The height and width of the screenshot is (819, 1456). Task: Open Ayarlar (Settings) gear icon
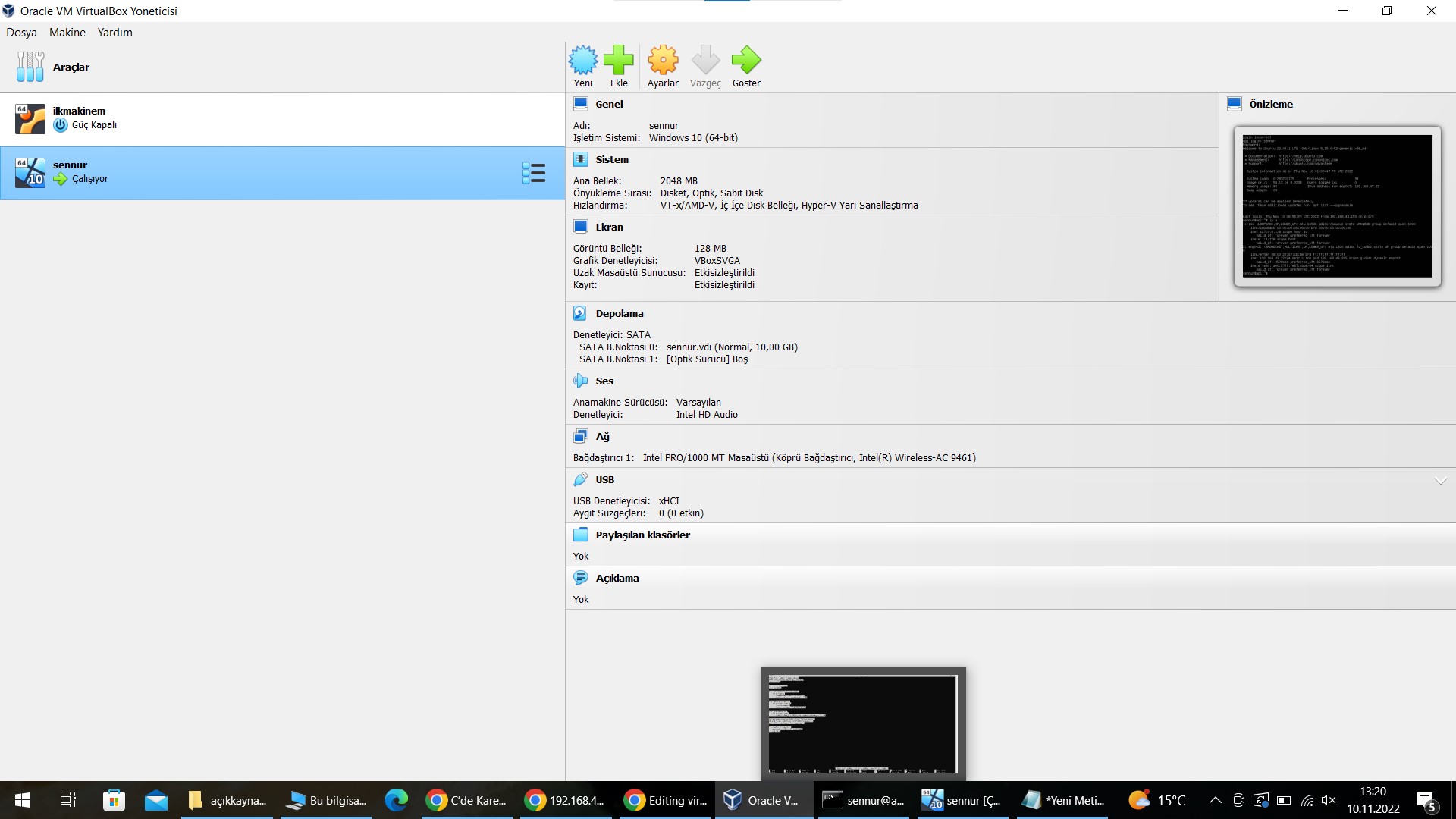(663, 61)
